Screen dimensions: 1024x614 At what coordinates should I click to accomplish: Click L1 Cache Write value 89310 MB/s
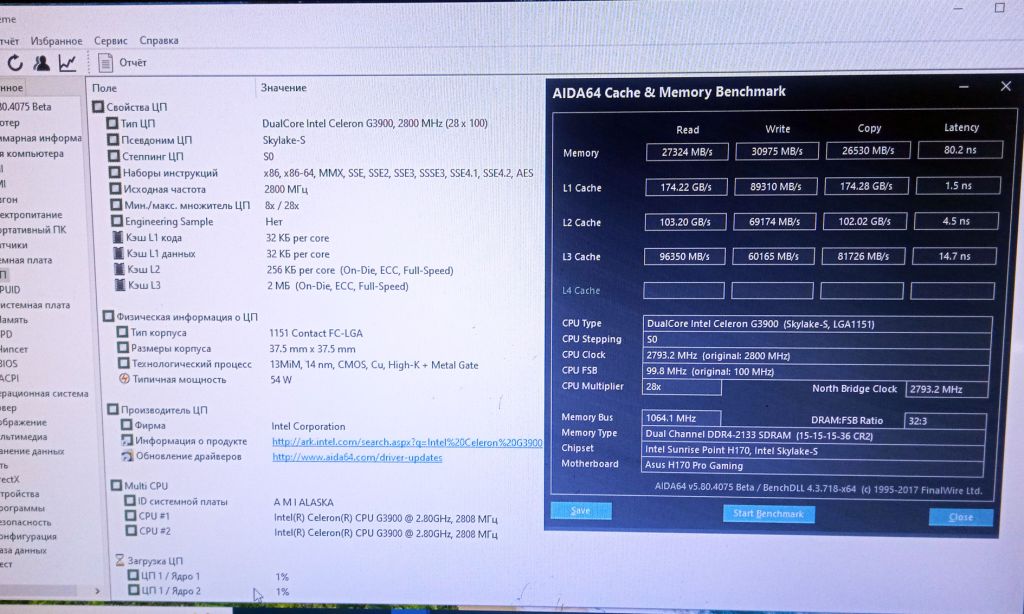[x=776, y=186]
